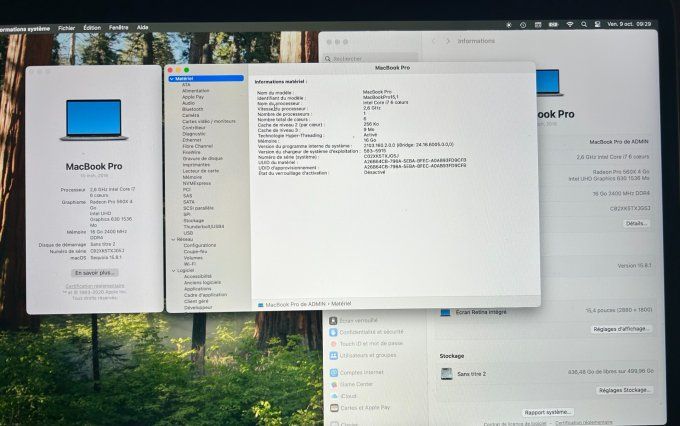Click the En savoir plus button

pos(95,273)
